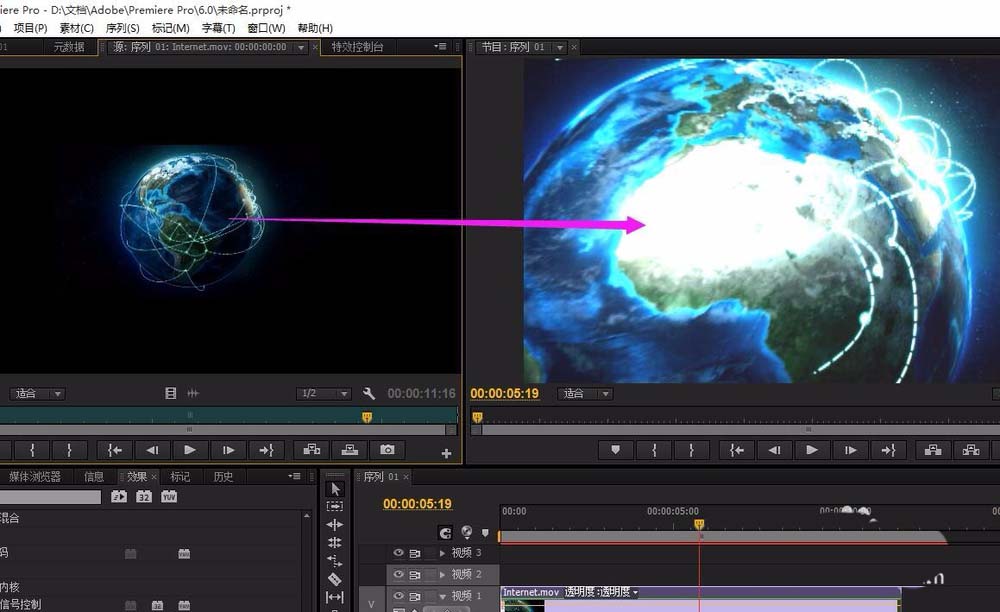Filter by YUV effects icon
This screenshot has width=1000, height=612.
coord(169,497)
